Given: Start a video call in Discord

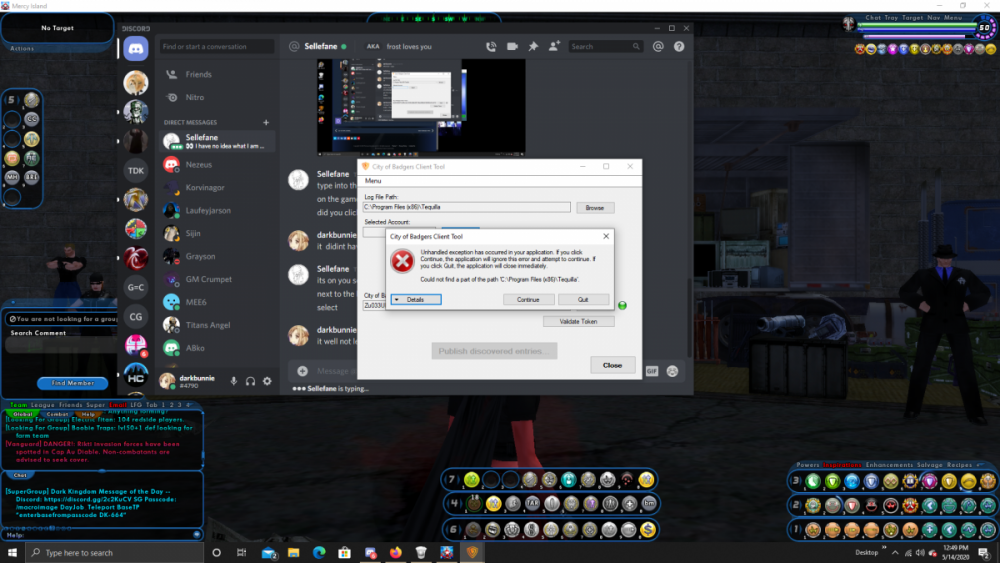Looking at the screenshot, I should pos(512,47).
